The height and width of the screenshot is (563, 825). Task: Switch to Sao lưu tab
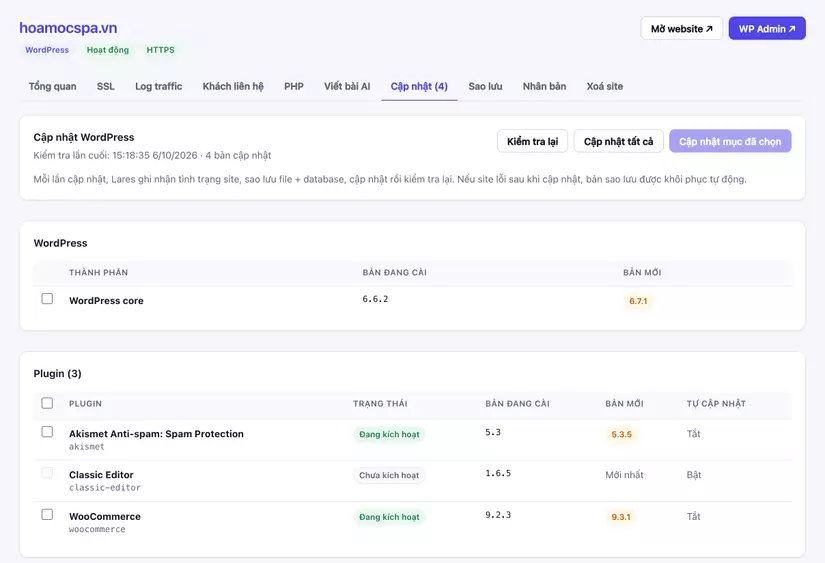click(x=485, y=86)
